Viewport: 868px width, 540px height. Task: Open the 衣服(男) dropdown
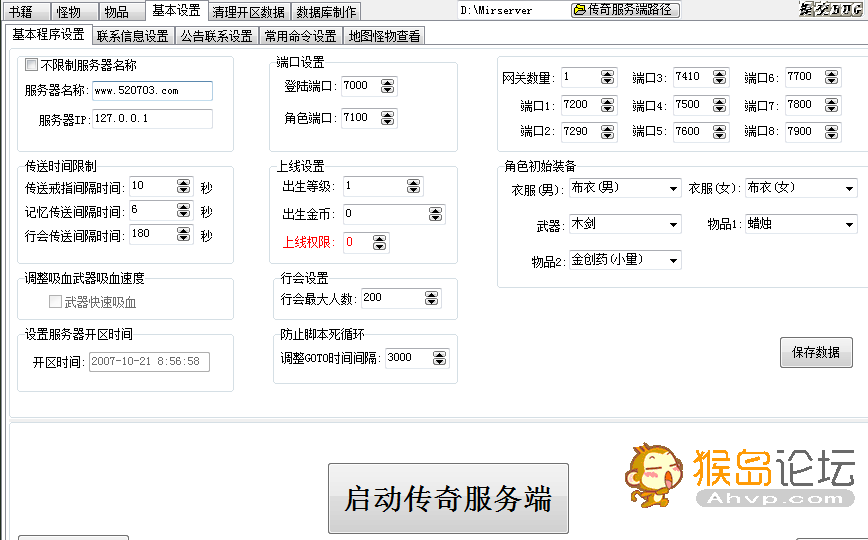[673, 188]
